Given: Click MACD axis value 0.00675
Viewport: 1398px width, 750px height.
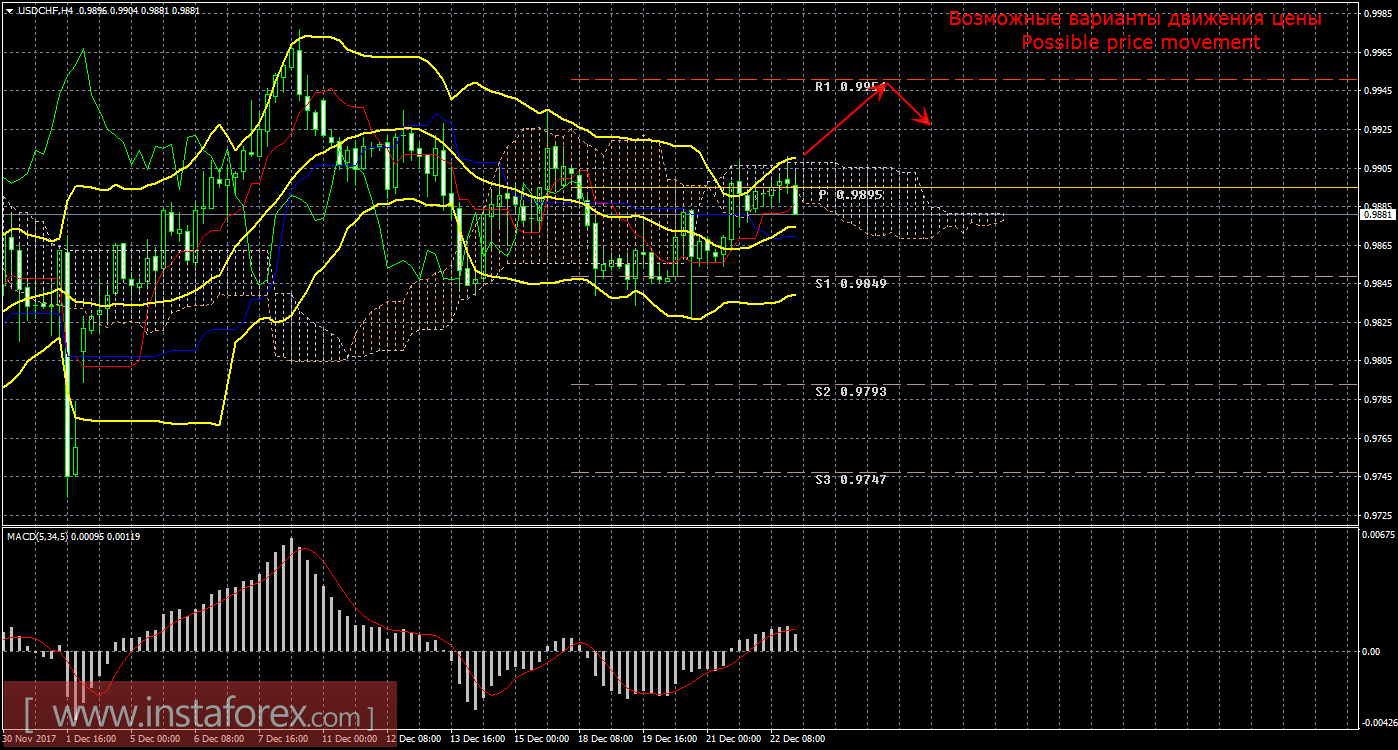Looking at the screenshot, I should click(1377, 535).
